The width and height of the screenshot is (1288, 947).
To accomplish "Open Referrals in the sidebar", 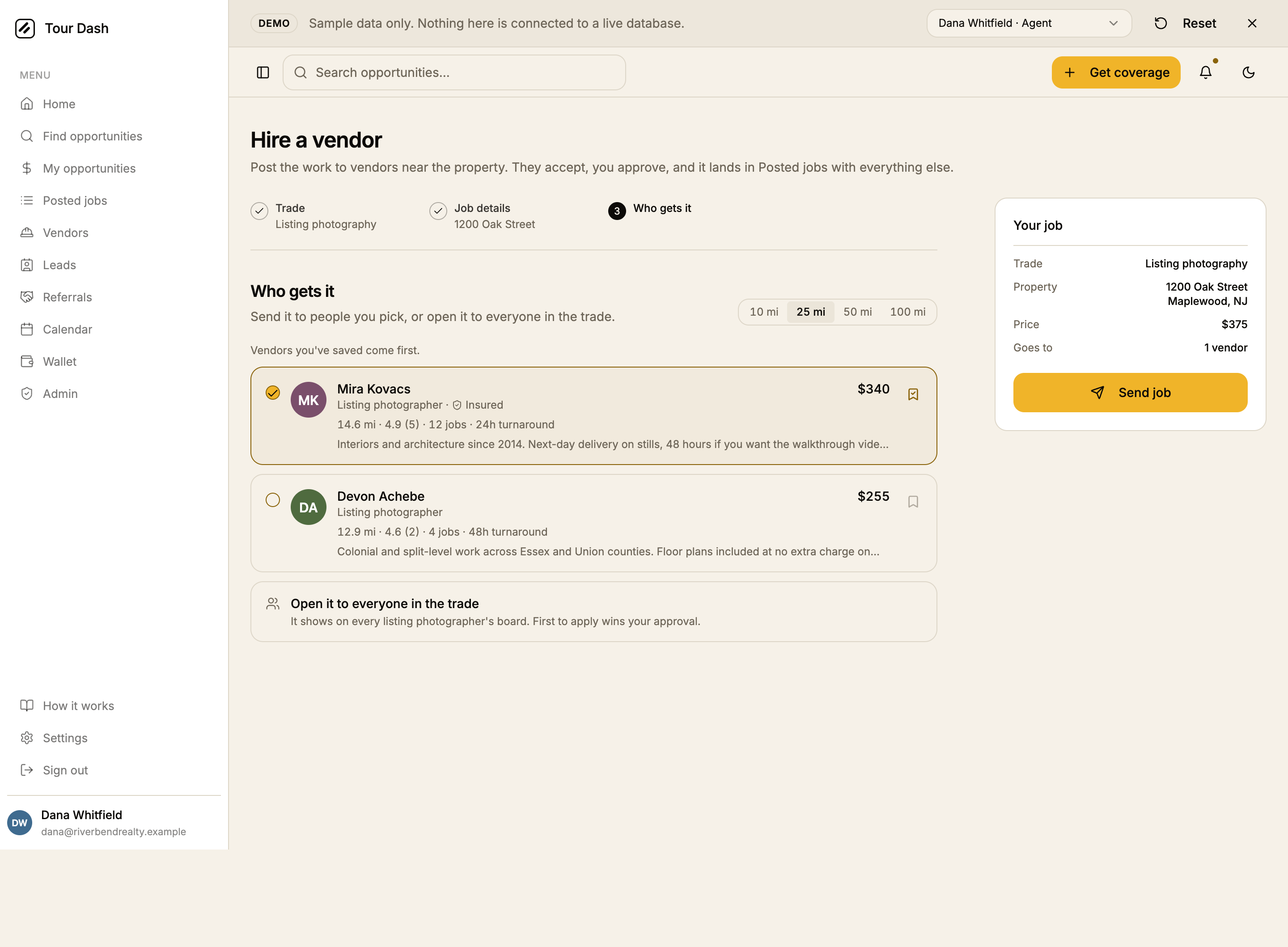I will pyautogui.click(x=114, y=297).
